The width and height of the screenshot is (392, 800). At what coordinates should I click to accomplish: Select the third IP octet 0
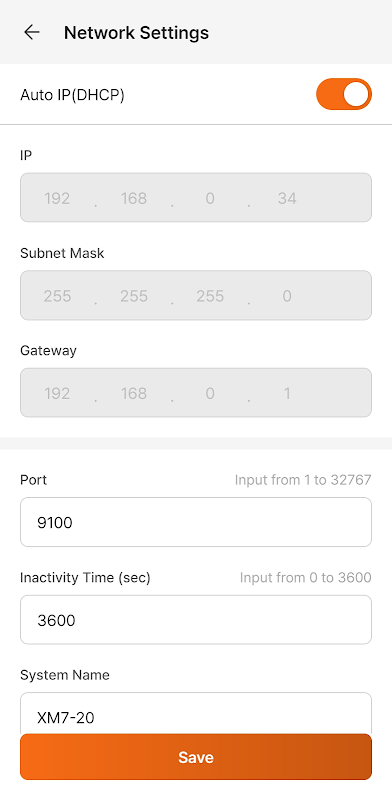tap(210, 198)
